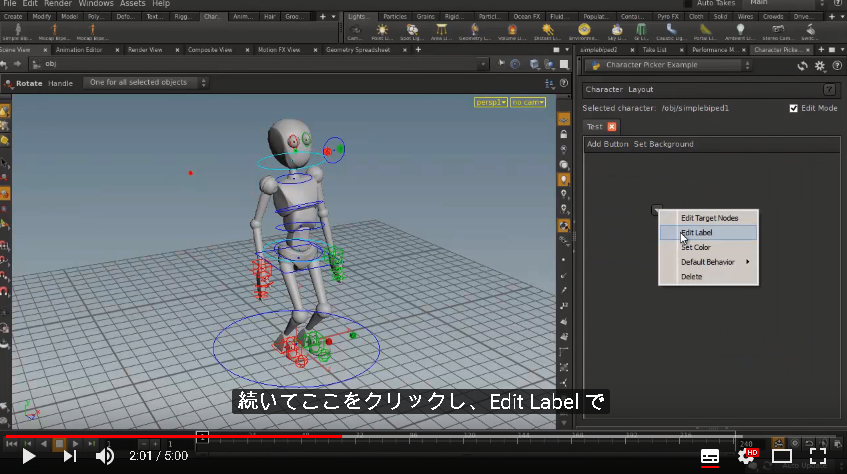Open the gear settings in Character Picker pane
The width and height of the screenshot is (847, 474).
pos(820,65)
